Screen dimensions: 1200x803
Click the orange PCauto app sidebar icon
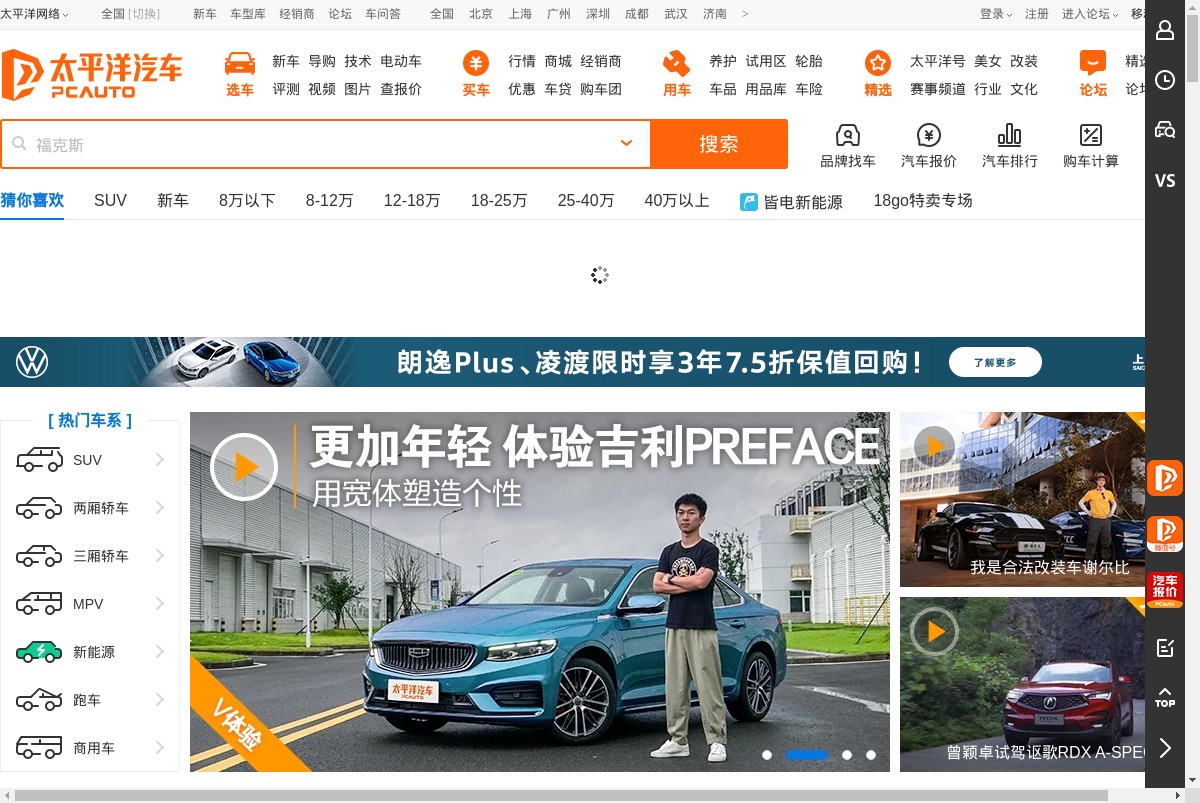click(x=1165, y=478)
